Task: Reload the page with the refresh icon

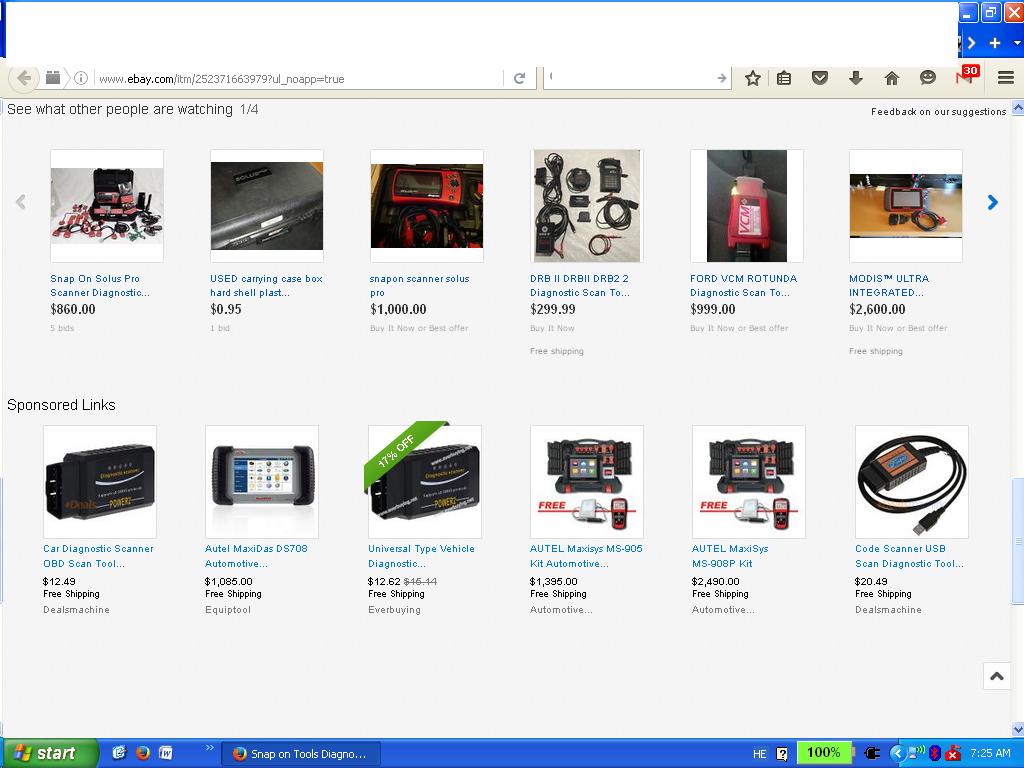Action: 519,78
